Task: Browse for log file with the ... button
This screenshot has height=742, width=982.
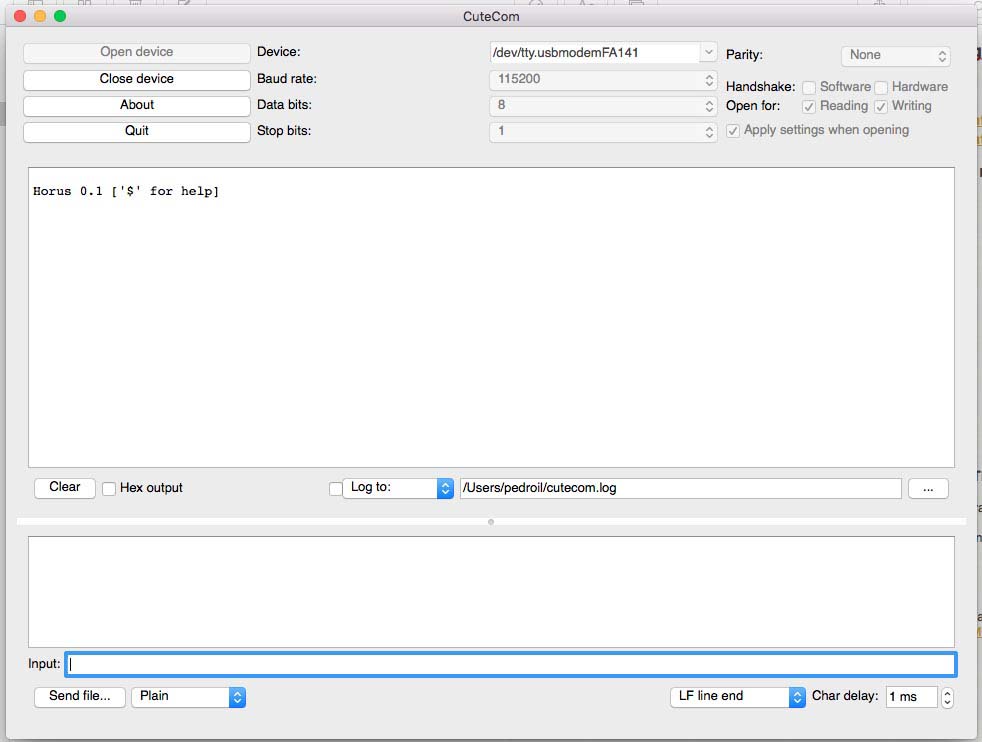Action: (928, 488)
